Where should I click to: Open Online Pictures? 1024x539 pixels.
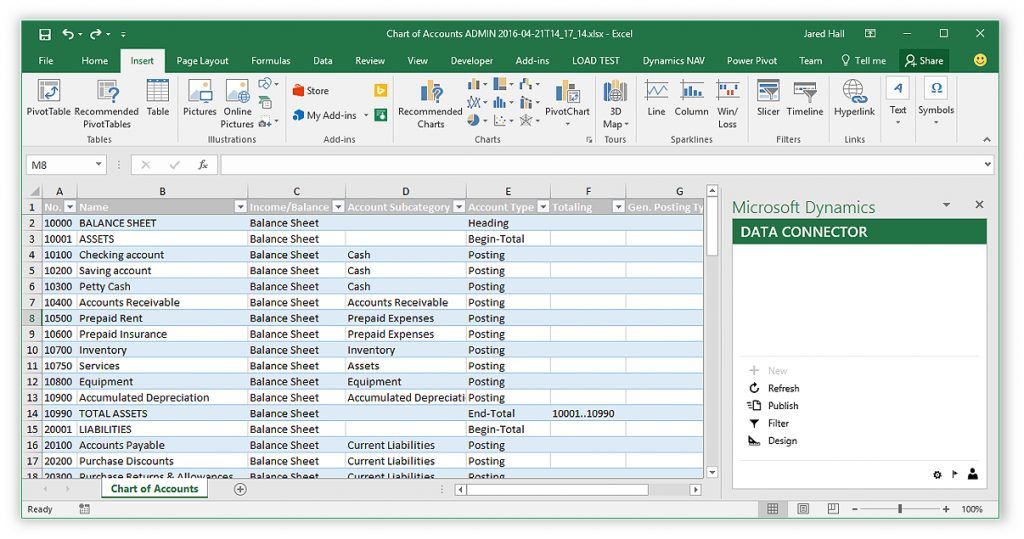237,103
